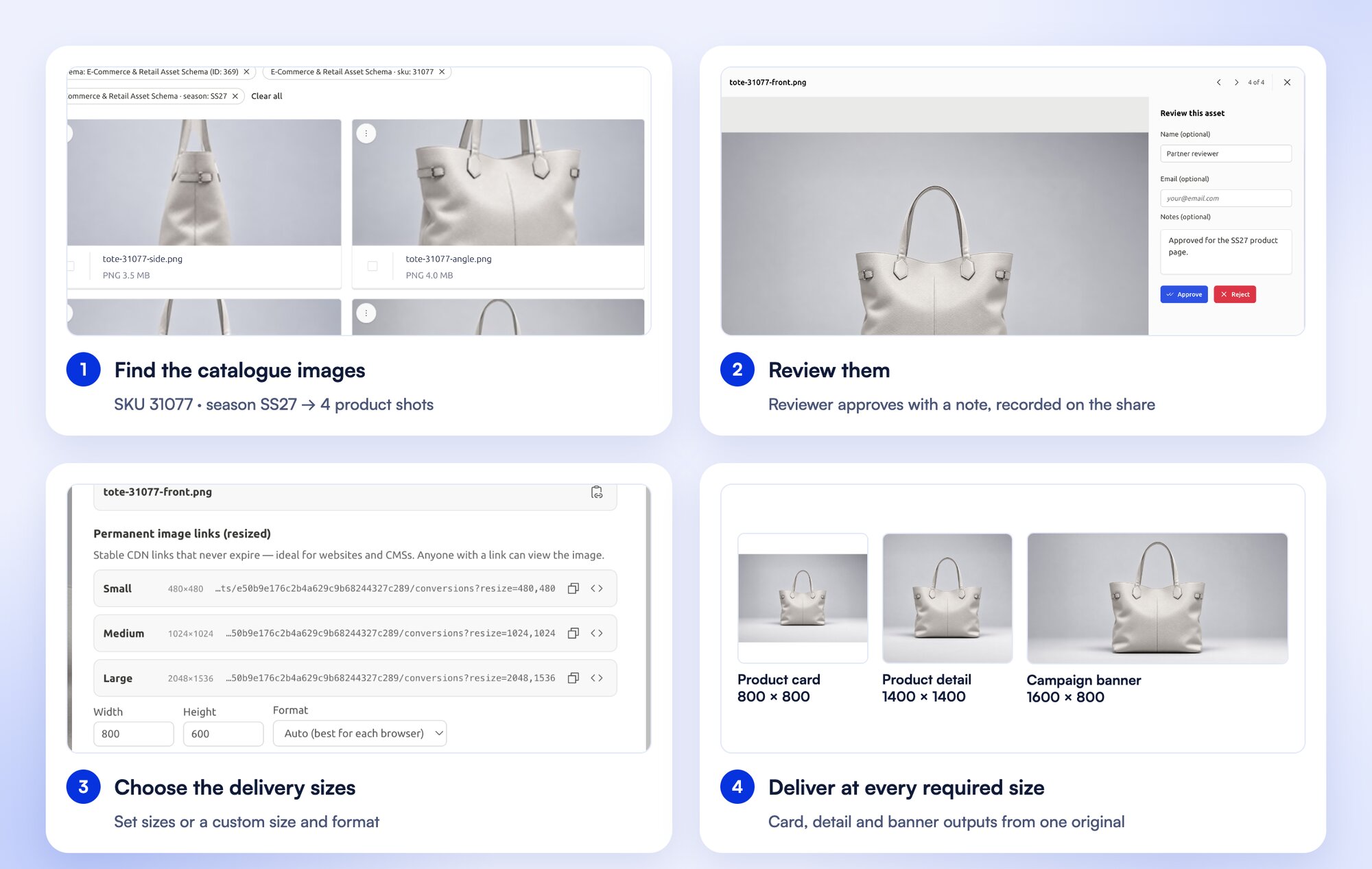Screen dimensions: 1372x869
Task: Open the tote-31077-side.png image preview
Action: [x=204, y=182]
